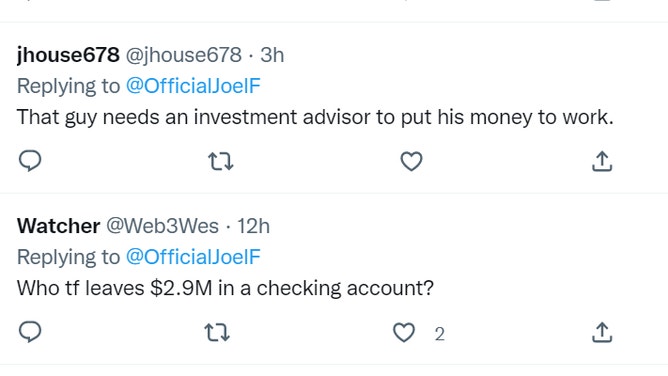Image resolution: width=668 pixels, height=376 pixels.
Task: Select 'Replying to' text in Watcher's tweet
Action: (68, 257)
